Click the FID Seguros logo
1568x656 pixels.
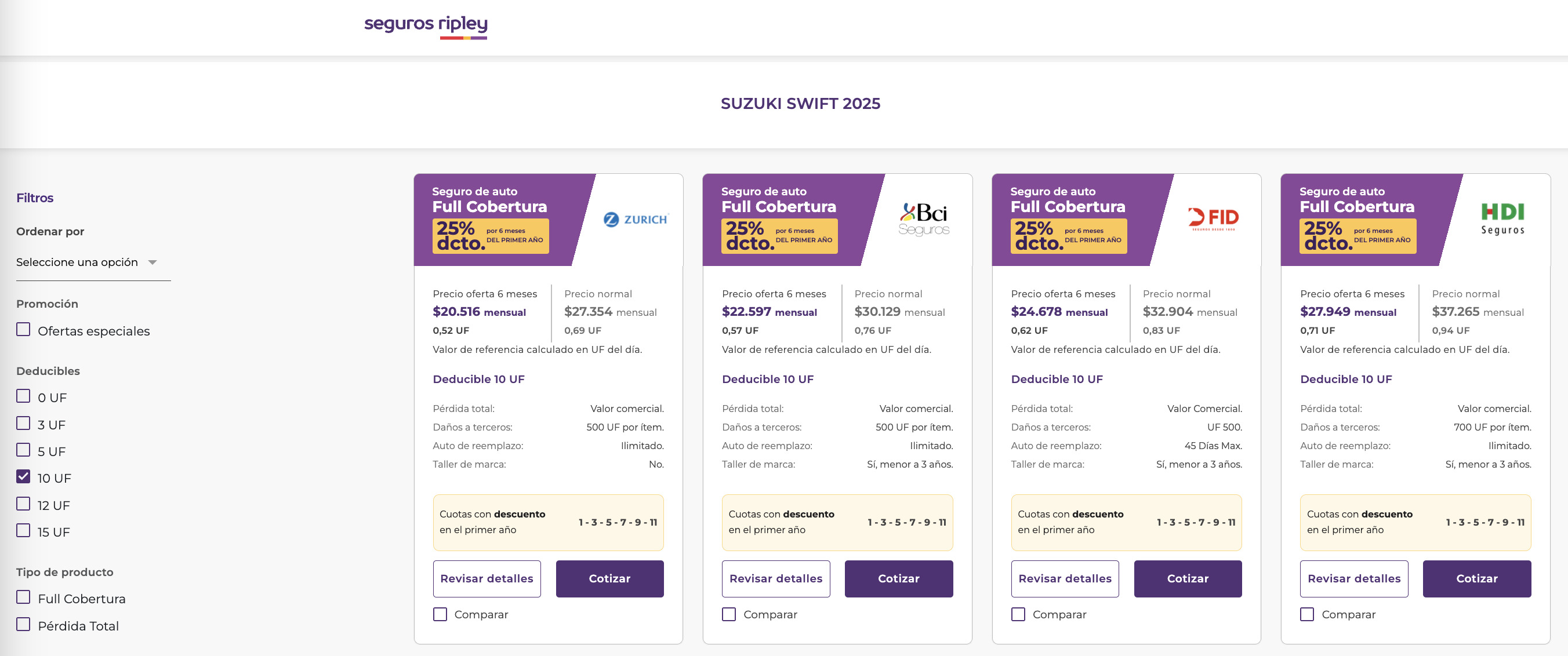[1213, 218]
